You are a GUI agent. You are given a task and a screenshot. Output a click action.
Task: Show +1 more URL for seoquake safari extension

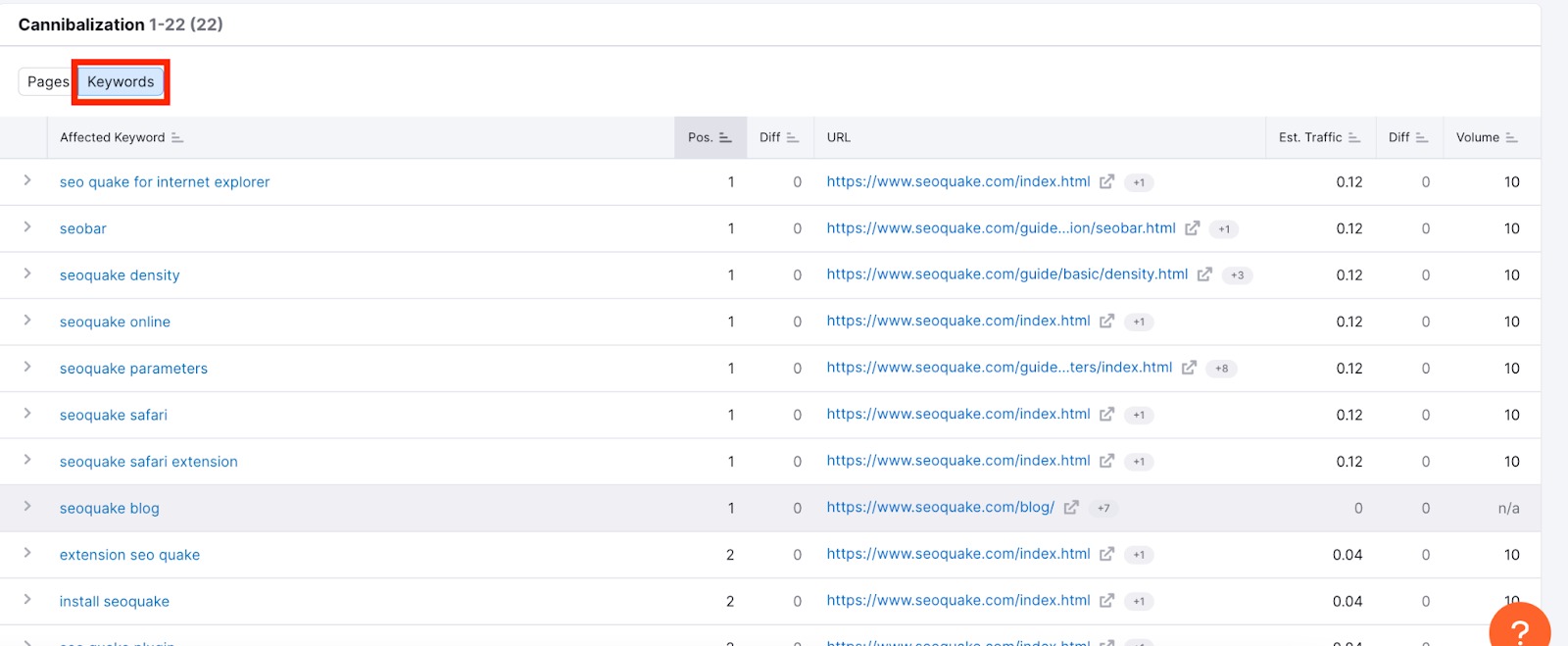tap(1139, 462)
